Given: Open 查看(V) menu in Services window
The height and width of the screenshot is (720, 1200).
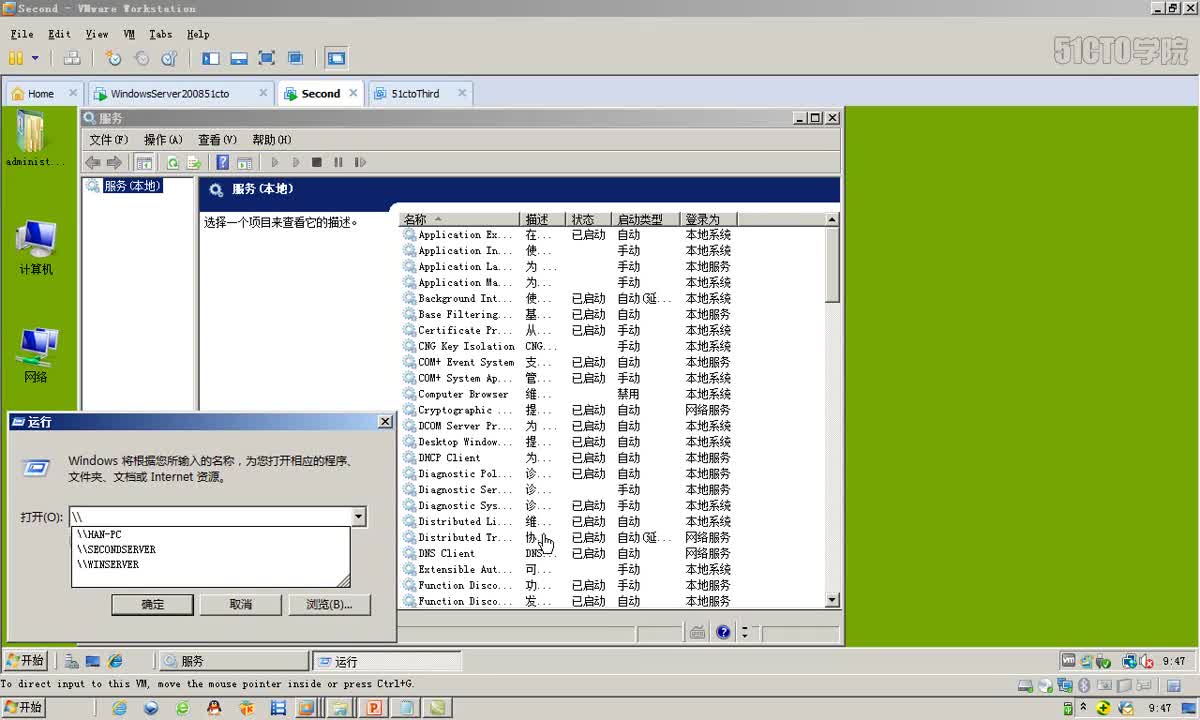Looking at the screenshot, I should pos(217,140).
